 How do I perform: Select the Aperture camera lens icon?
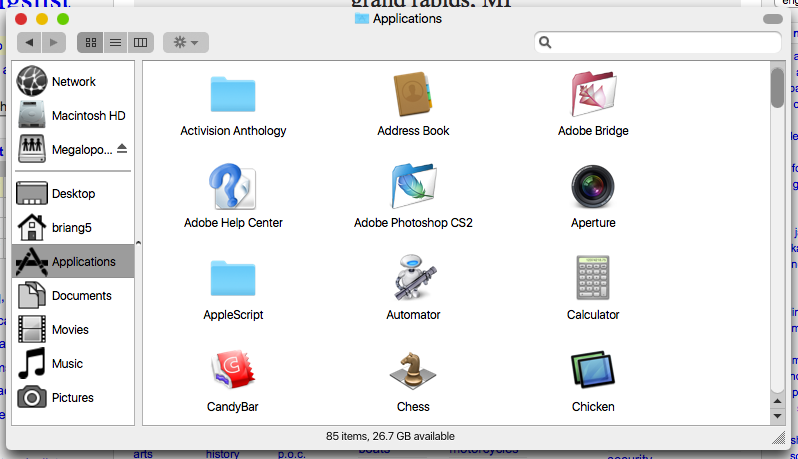[x=593, y=186]
